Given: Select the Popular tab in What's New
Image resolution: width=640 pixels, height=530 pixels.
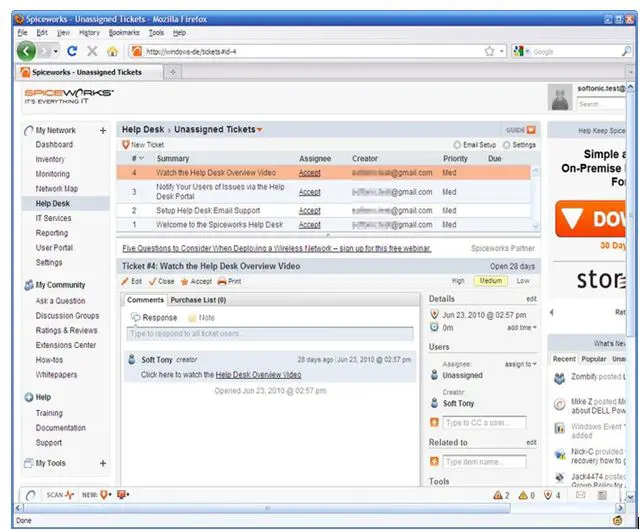Looking at the screenshot, I should [593, 359].
